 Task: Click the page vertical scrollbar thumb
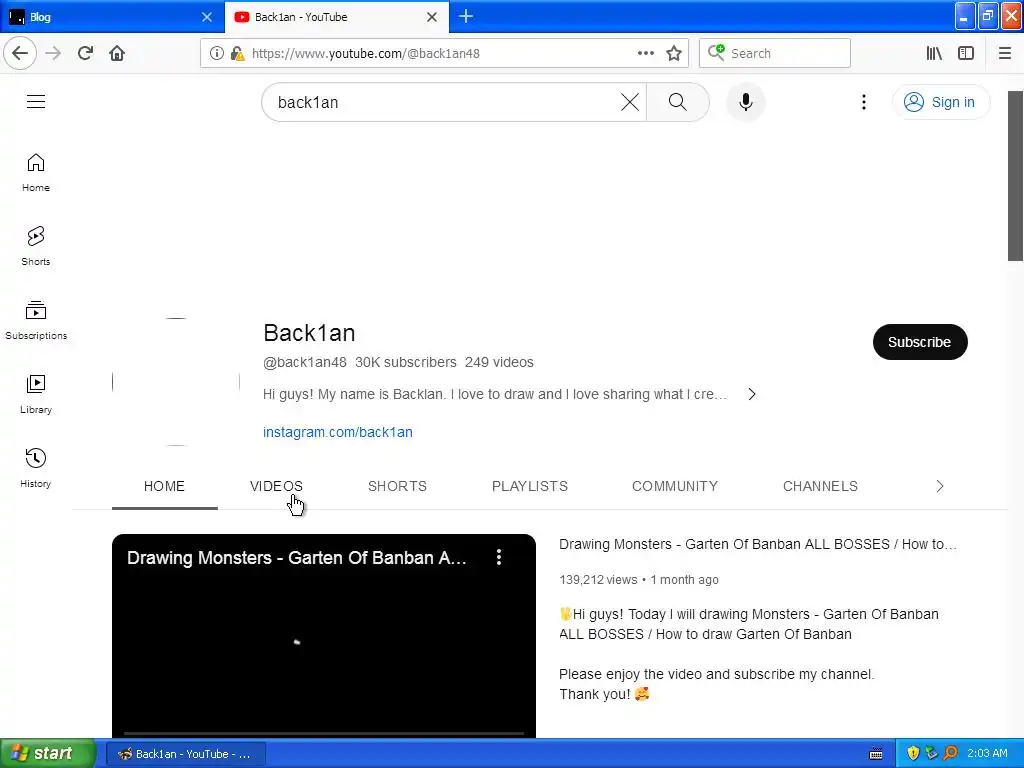coord(1015,176)
